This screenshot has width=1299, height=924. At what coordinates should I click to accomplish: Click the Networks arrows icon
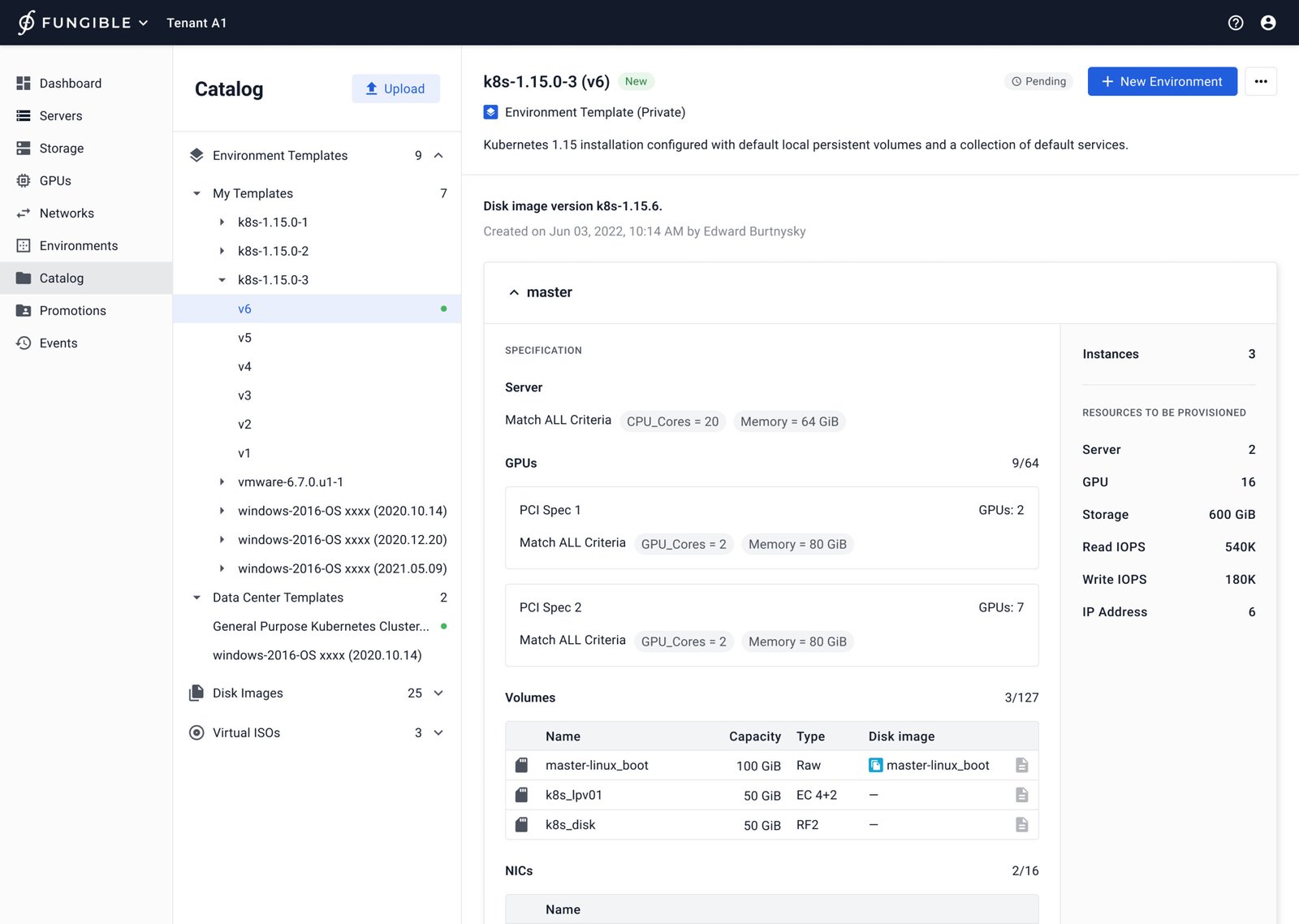pyautogui.click(x=24, y=214)
